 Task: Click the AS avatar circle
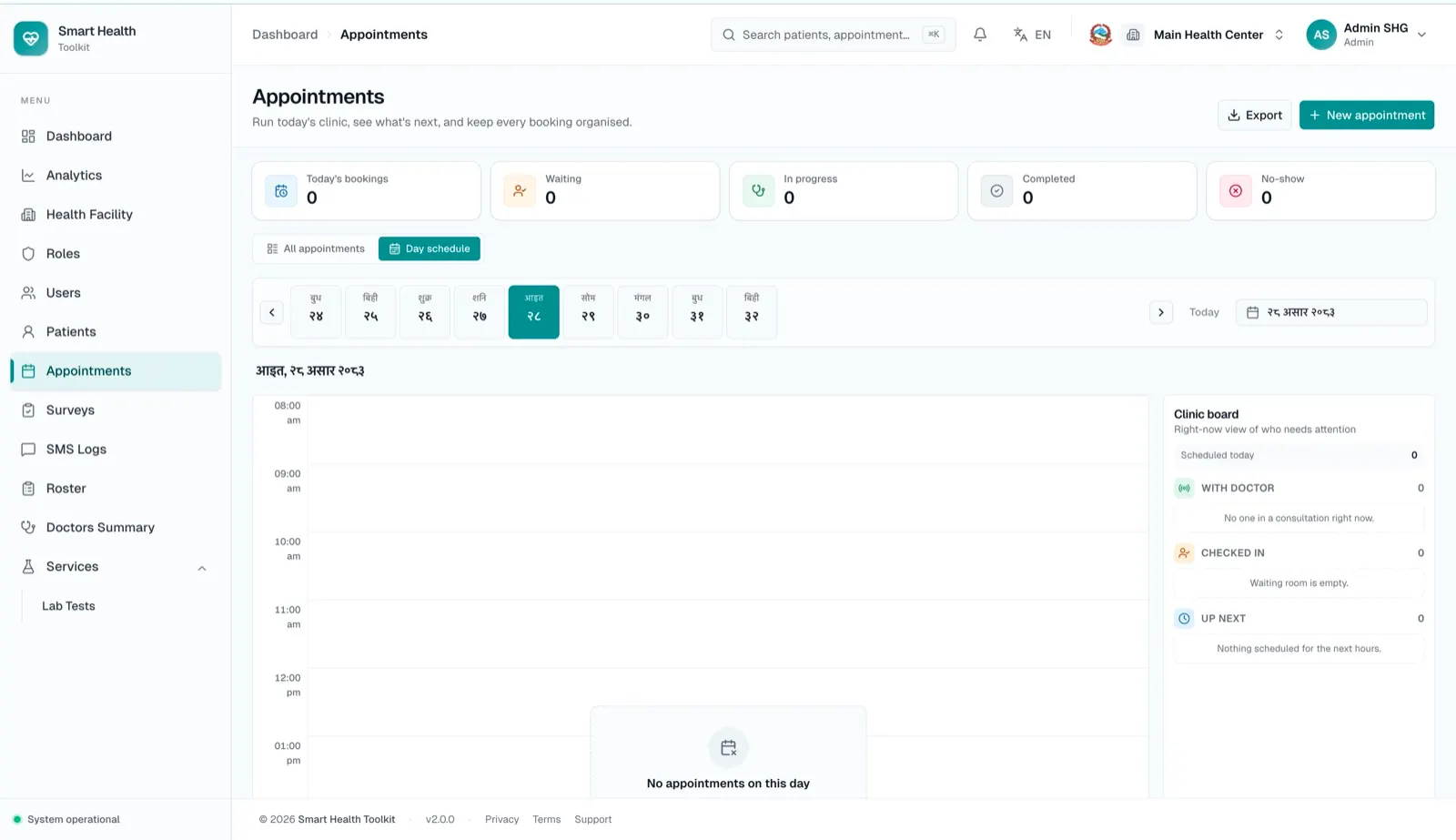[x=1321, y=35]
